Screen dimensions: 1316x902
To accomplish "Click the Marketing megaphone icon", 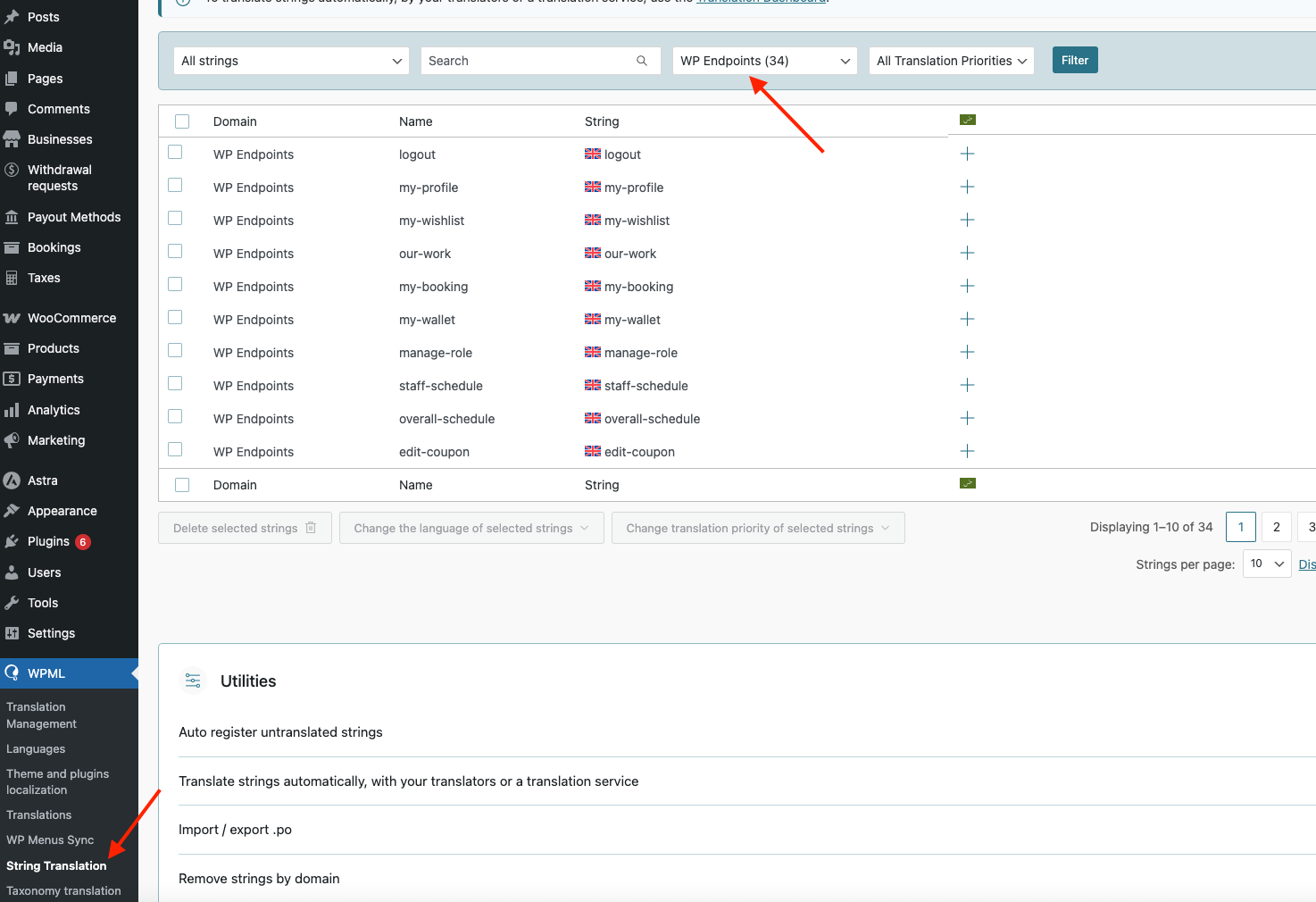I will click(x=12, y=440).
